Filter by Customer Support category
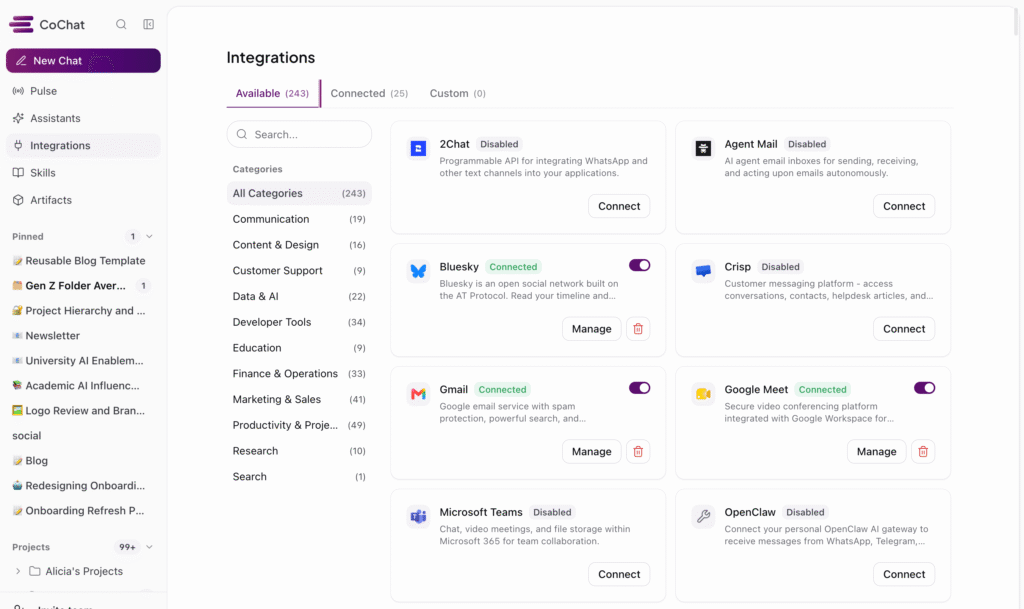1024x609 pixels. pos(299,270)
